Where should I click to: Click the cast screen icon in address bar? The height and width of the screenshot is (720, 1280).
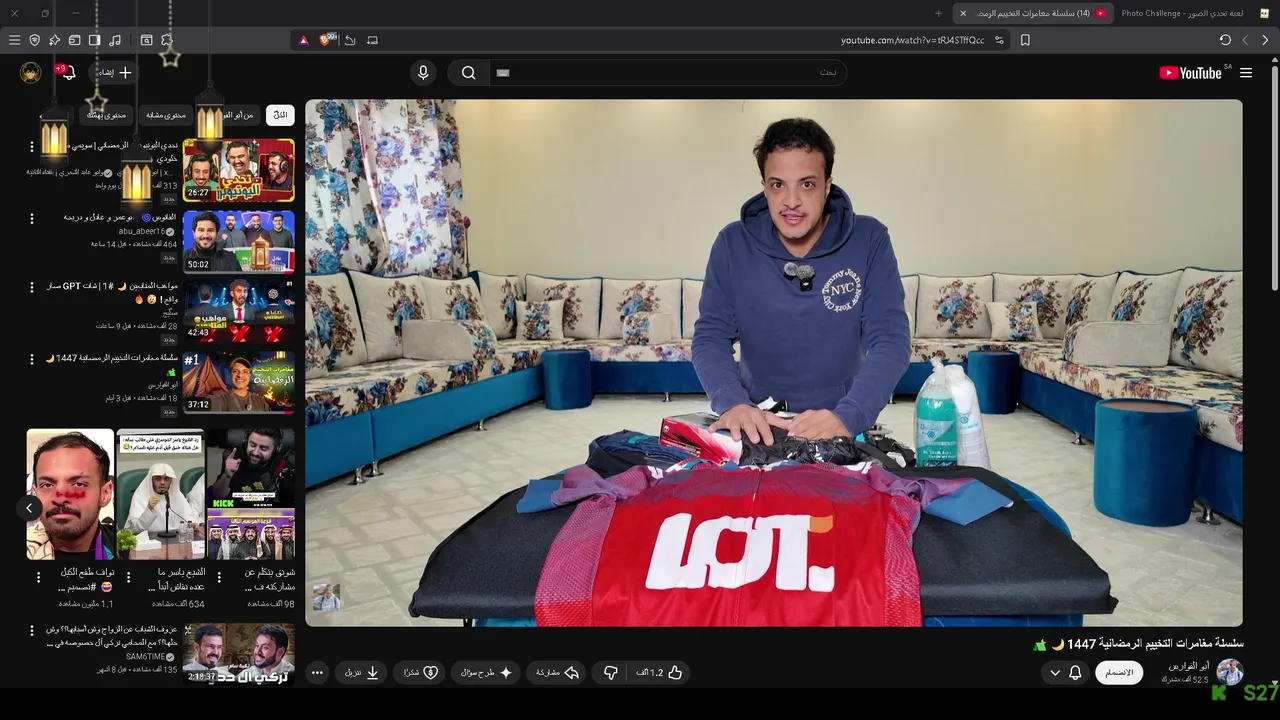[x=372, y=40]
